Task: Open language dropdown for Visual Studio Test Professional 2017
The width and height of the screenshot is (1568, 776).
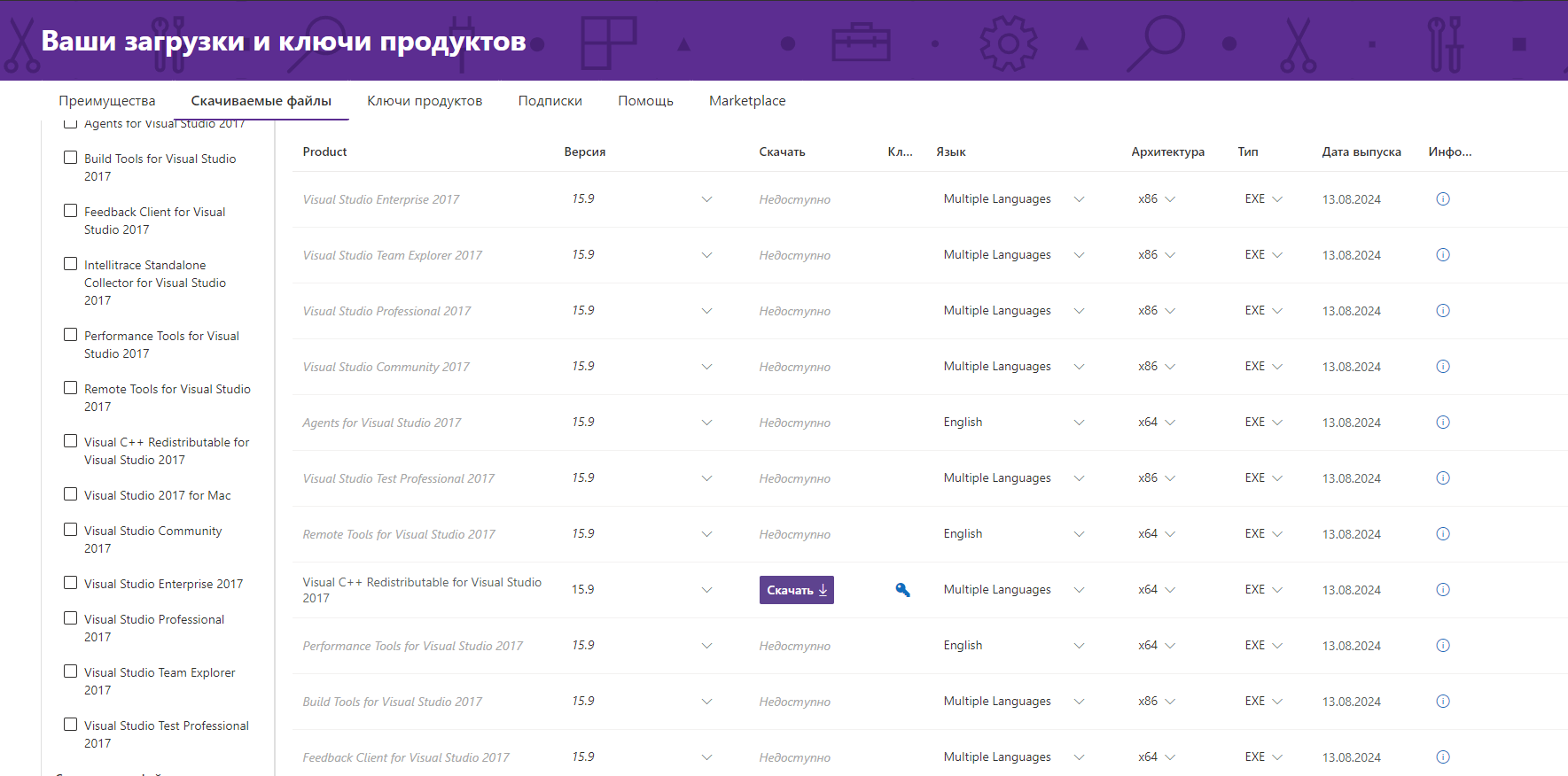Action: point(1079,478)
